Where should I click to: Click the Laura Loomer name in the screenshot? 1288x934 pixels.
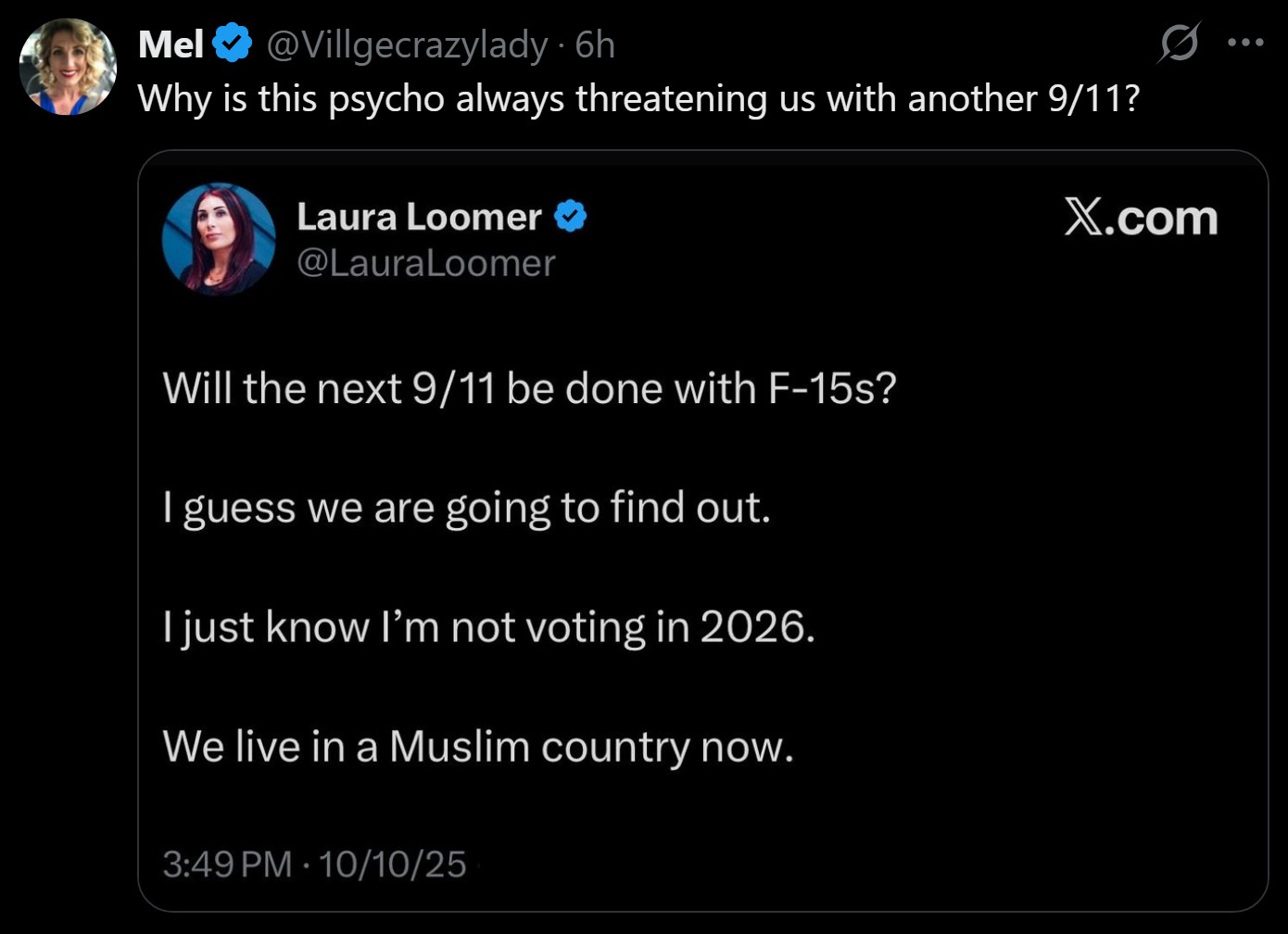pos(419,217)
